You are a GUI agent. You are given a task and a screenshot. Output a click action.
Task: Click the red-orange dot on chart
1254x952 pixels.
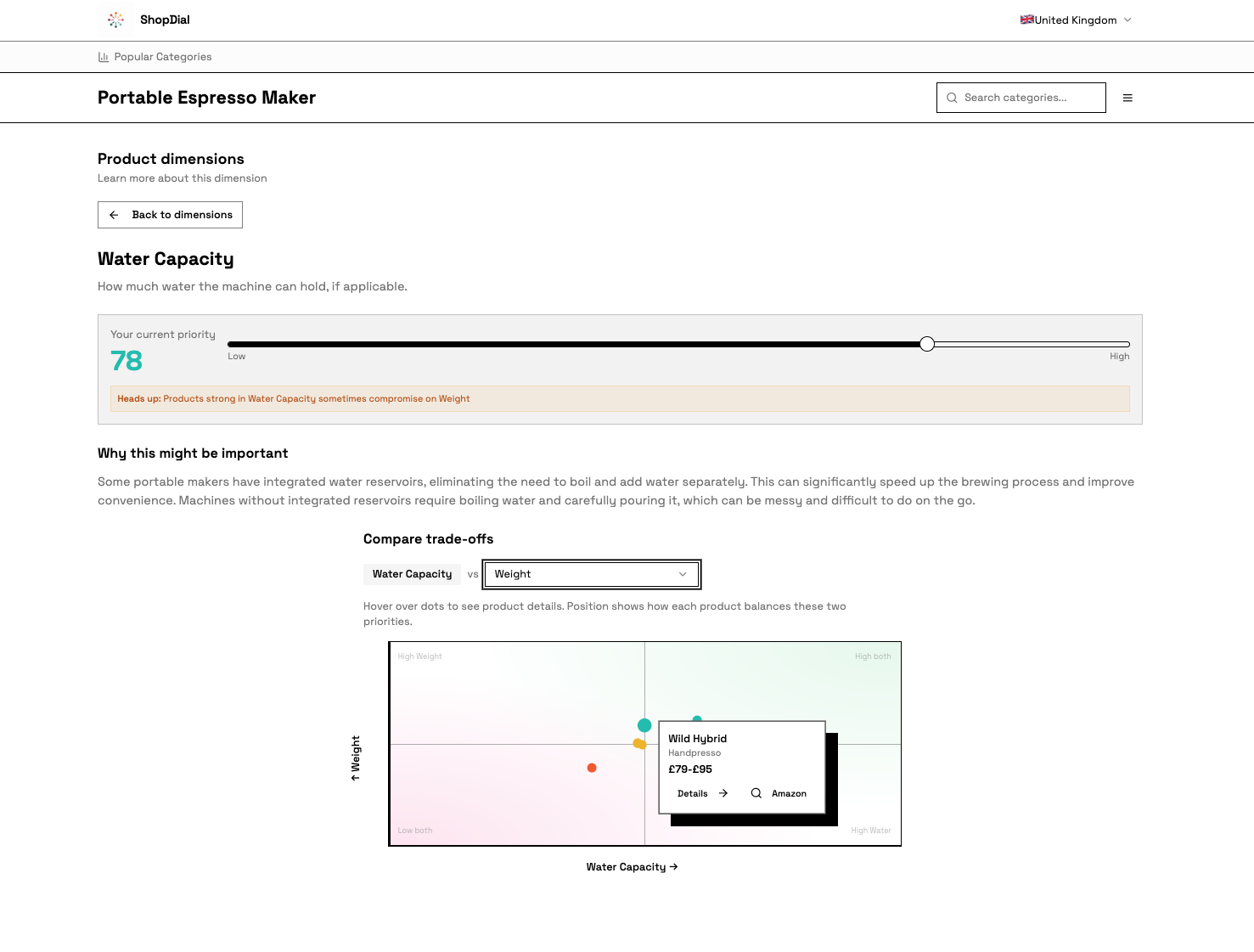click(x=592, y=768)
